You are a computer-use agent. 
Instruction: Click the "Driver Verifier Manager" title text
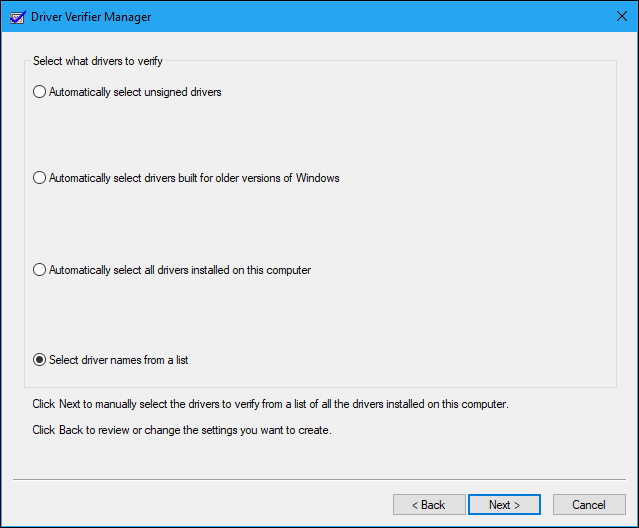pyautogui.click(x=92, y=17)
